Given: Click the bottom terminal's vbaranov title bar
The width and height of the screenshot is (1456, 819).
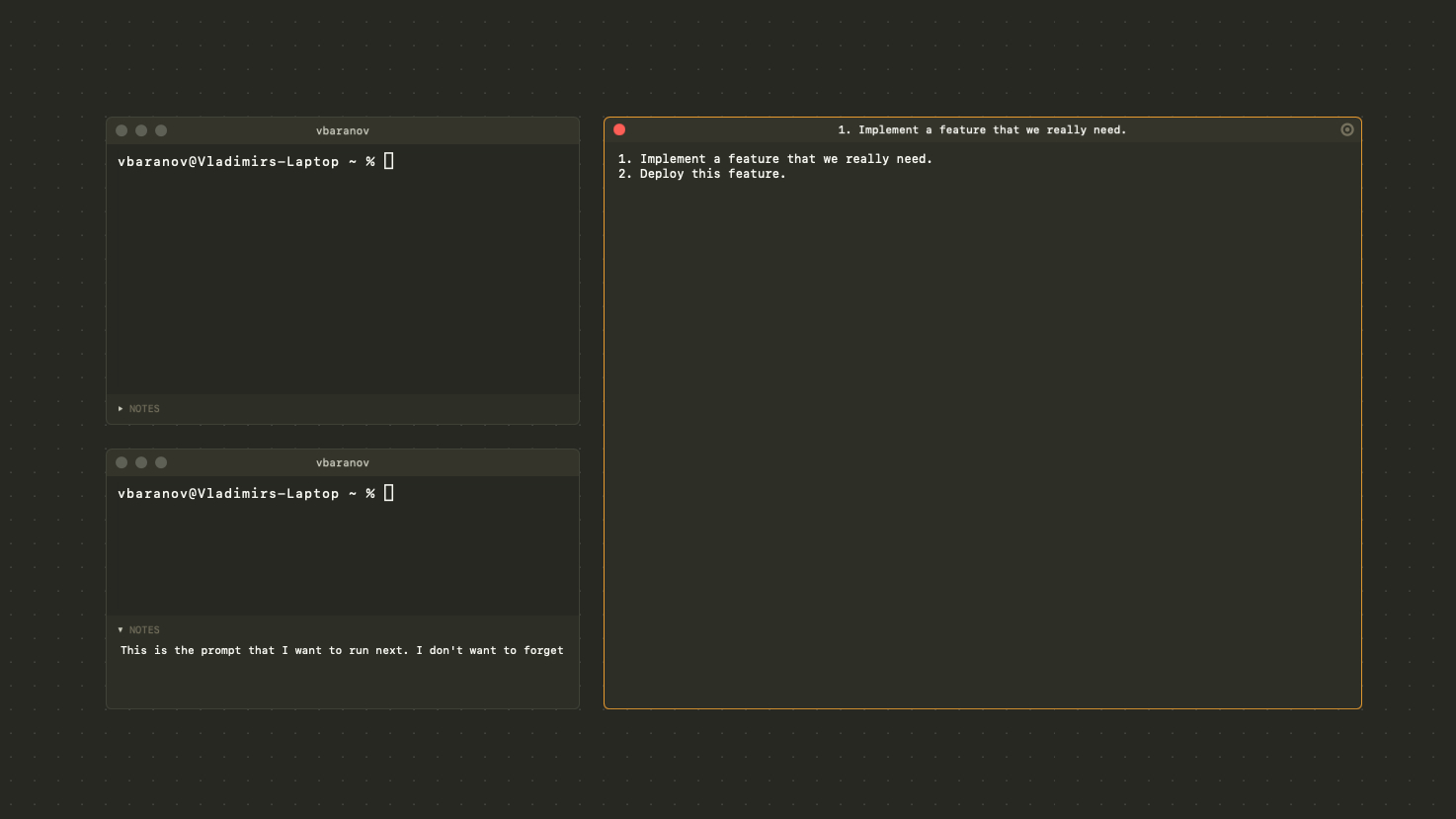Looking at the screenshot, I should 343,462.
